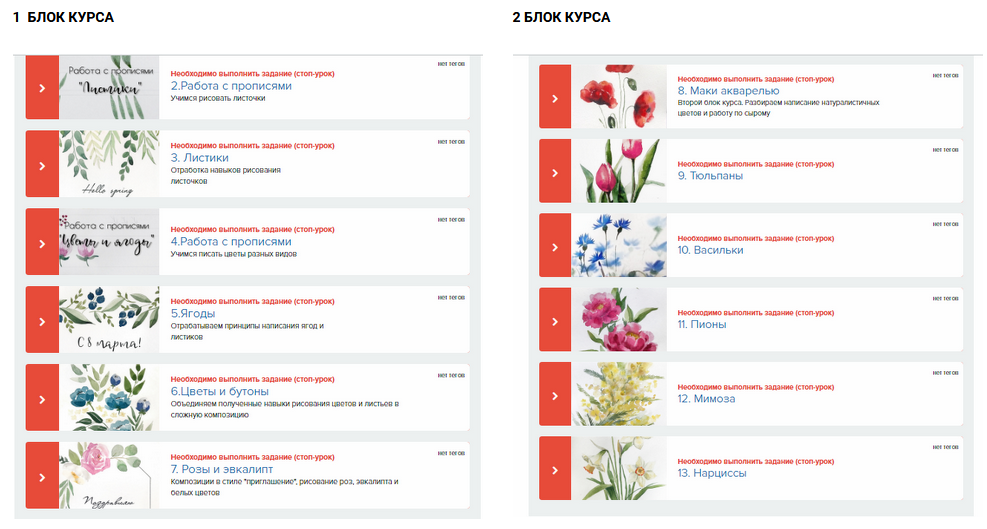The width and height of the screenshot is (987, 529).
Task: Click red arrow beside lesson 3 Листики
Action: 41,165
